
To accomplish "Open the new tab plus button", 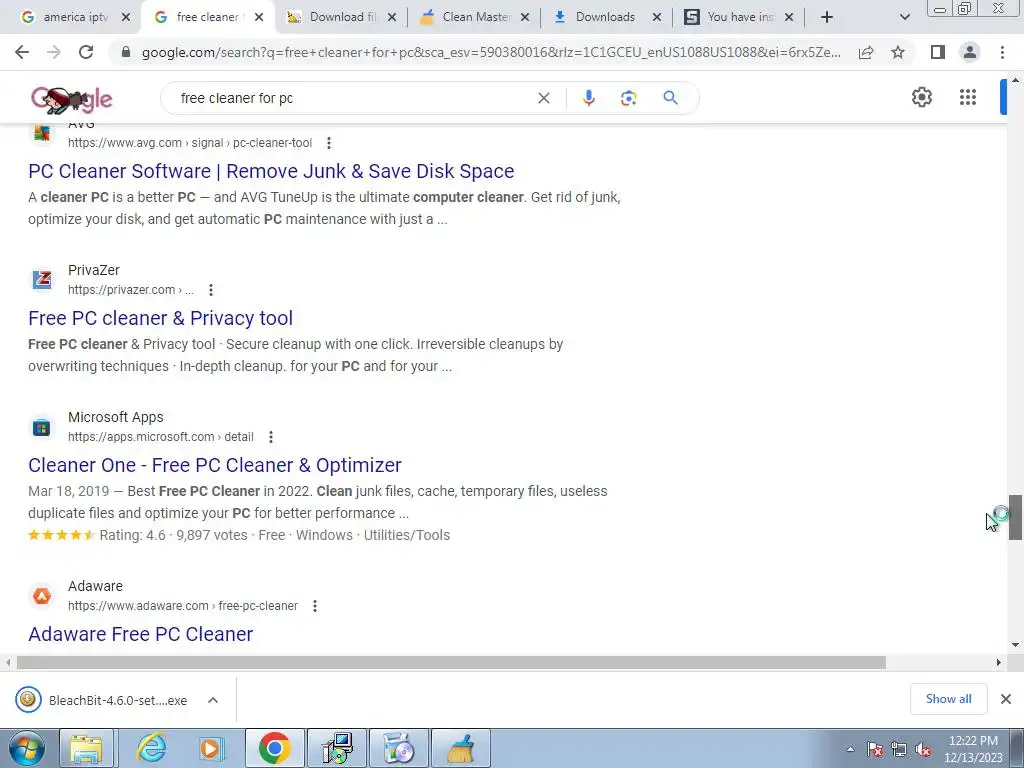I will [x=827, y=17].
